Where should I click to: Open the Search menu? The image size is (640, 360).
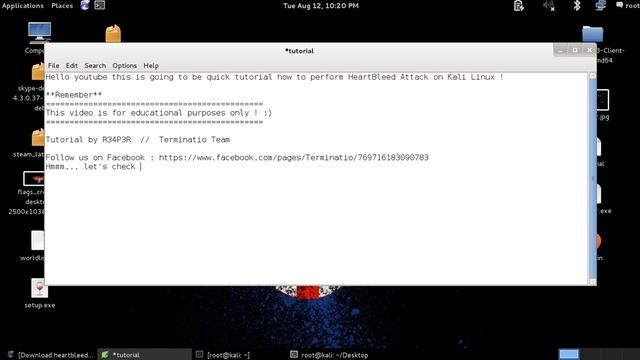point(95,66)
